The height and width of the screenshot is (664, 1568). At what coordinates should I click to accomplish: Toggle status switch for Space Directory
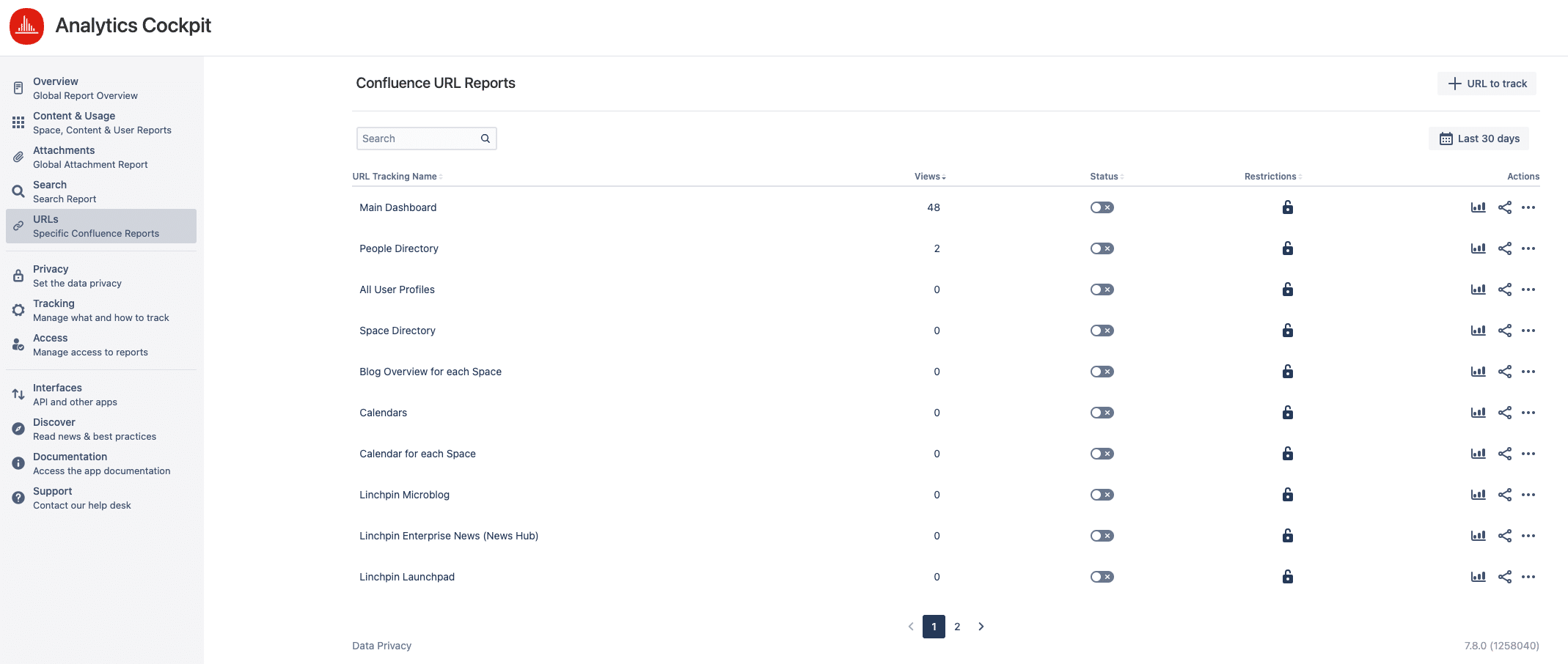point(1102,331)
